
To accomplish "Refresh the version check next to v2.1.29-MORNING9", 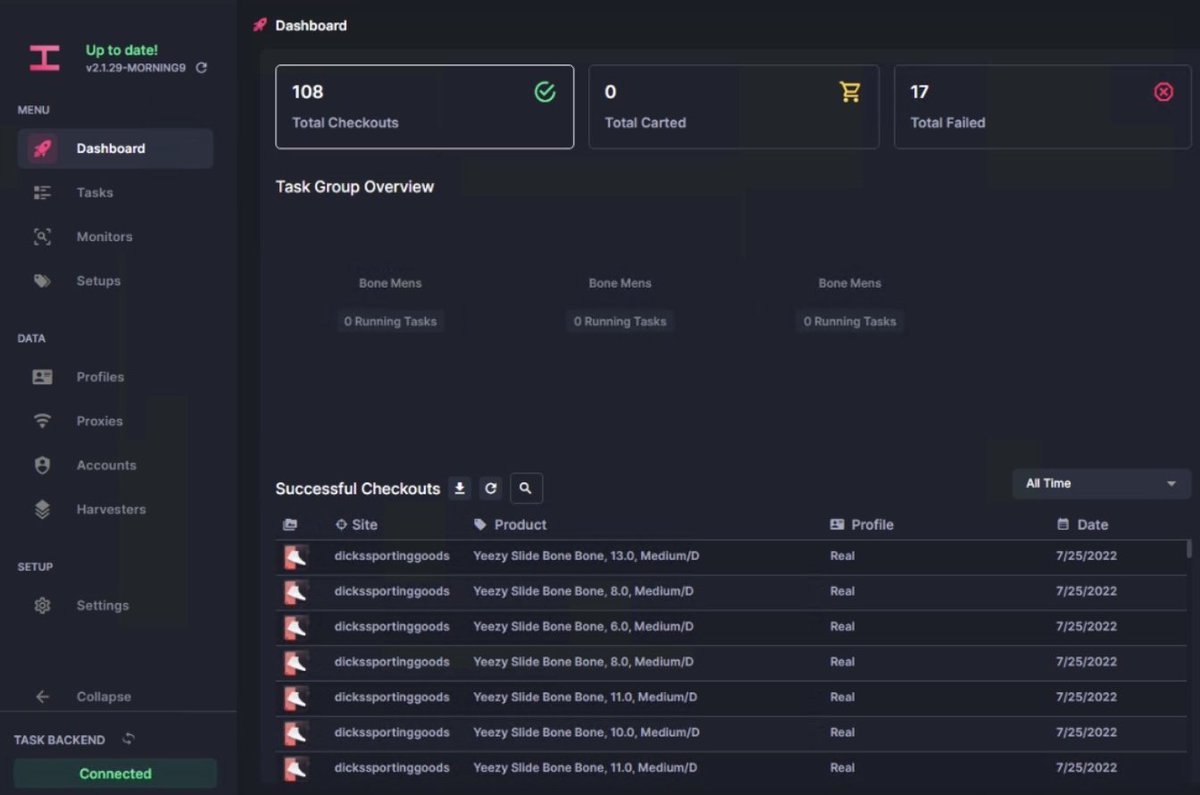I will (200, 68).
